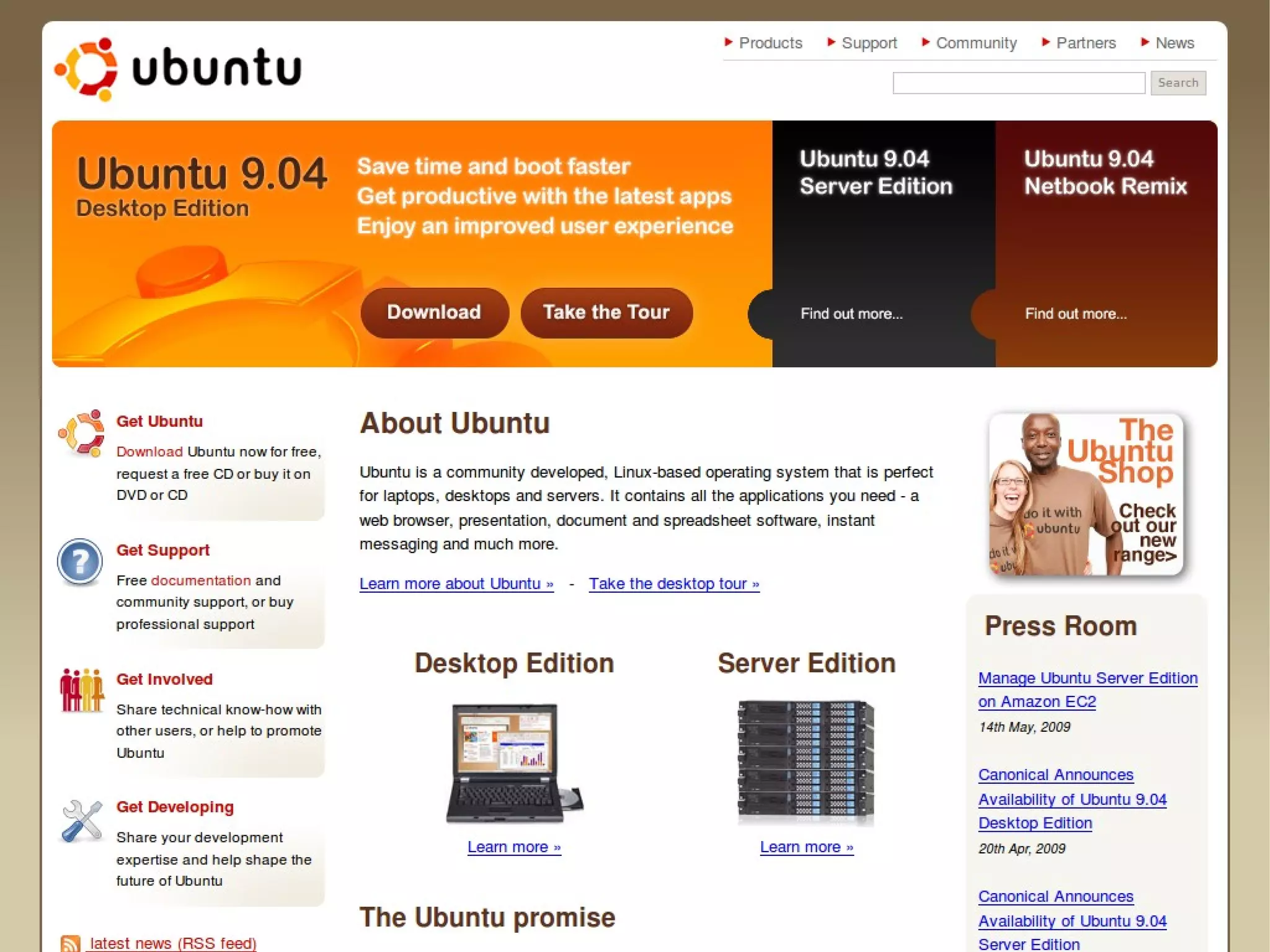Click the Get Support question mark icon
Image resolution: width=1270 pixels, height=952 pixels.
[x=80, y=561]
